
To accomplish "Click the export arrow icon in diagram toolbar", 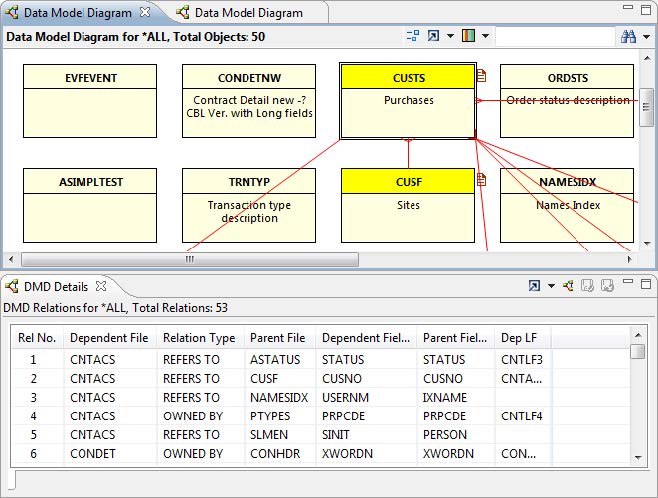I will click(433, 36).
